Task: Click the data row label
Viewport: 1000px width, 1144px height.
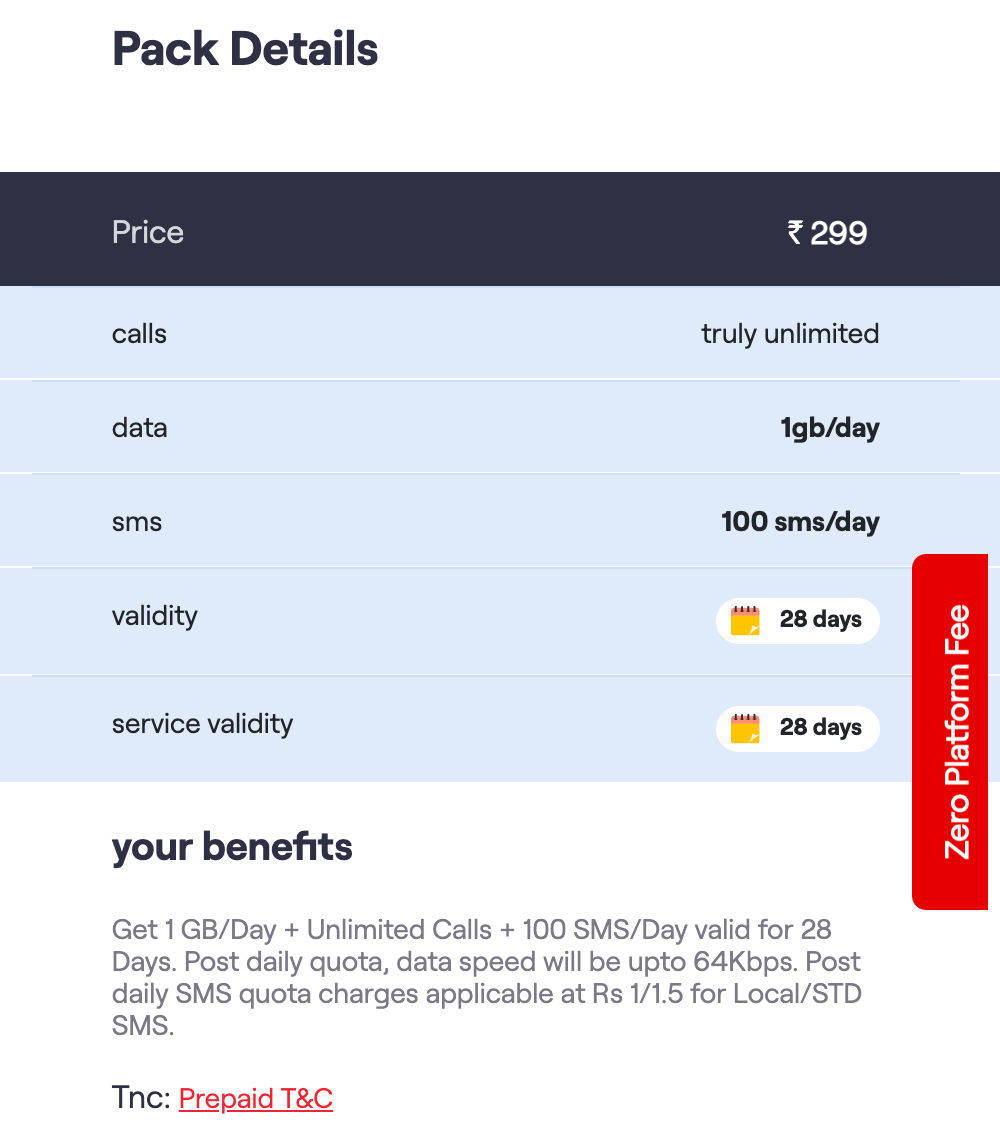Action: [x=139, y=428]
